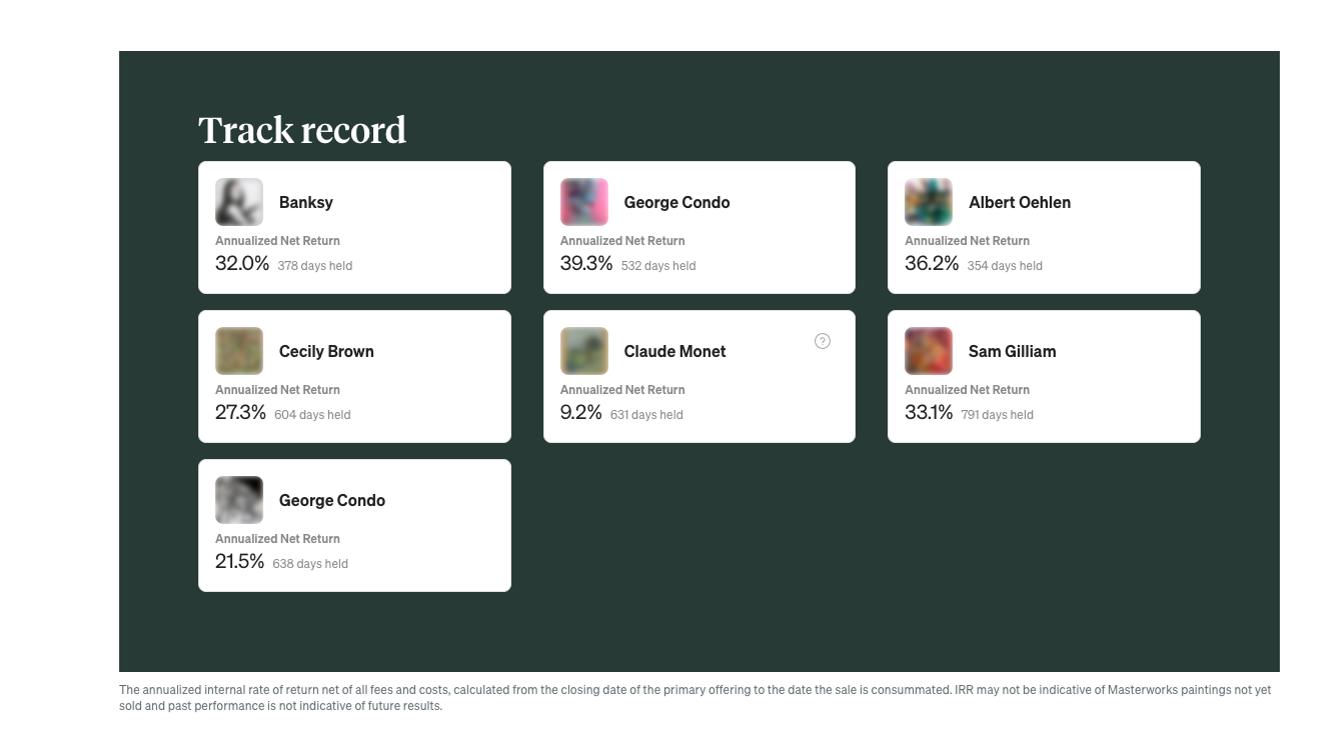
Task: Click the 631 days held text
Action: (646, 415)
